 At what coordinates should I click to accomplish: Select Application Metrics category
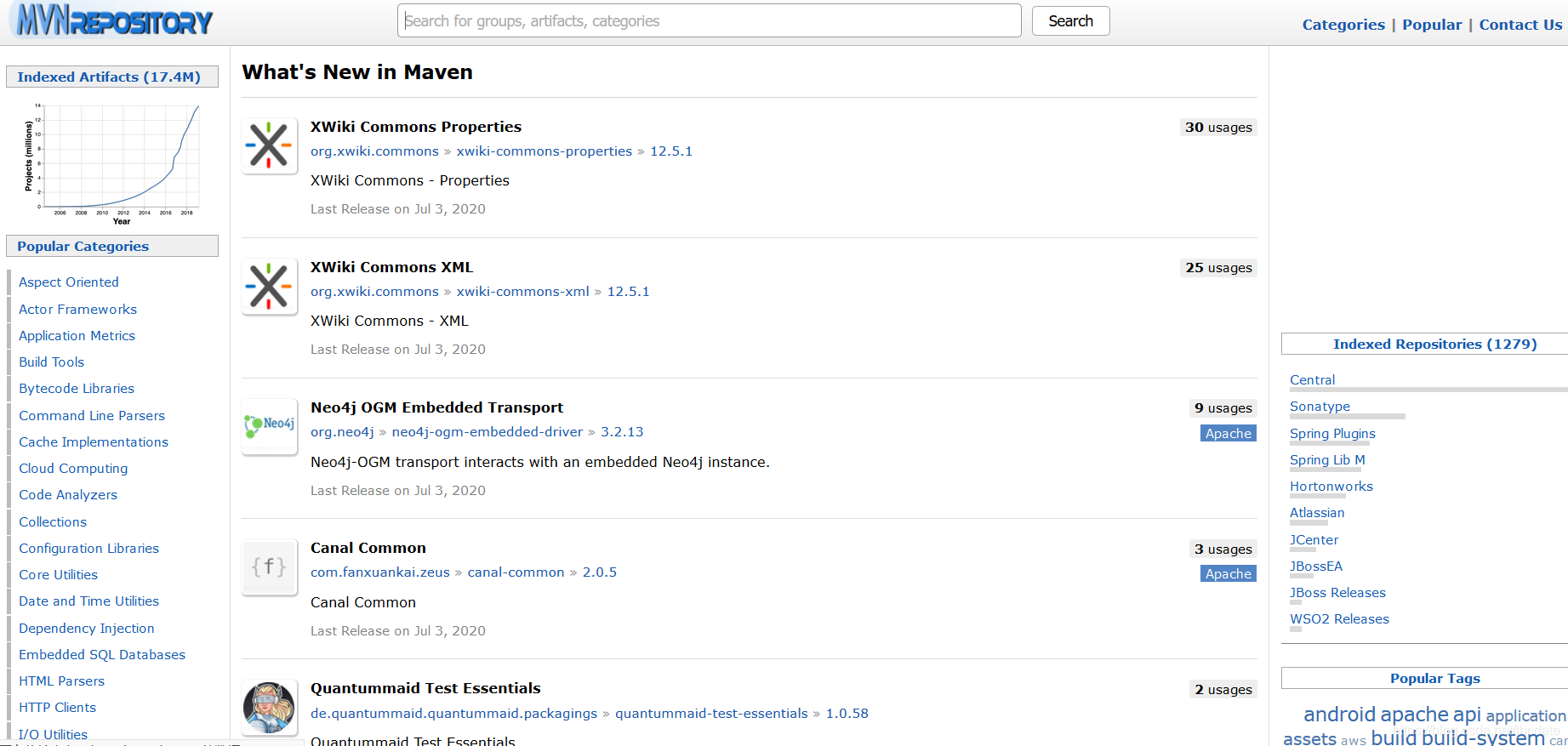click(77, 335)
